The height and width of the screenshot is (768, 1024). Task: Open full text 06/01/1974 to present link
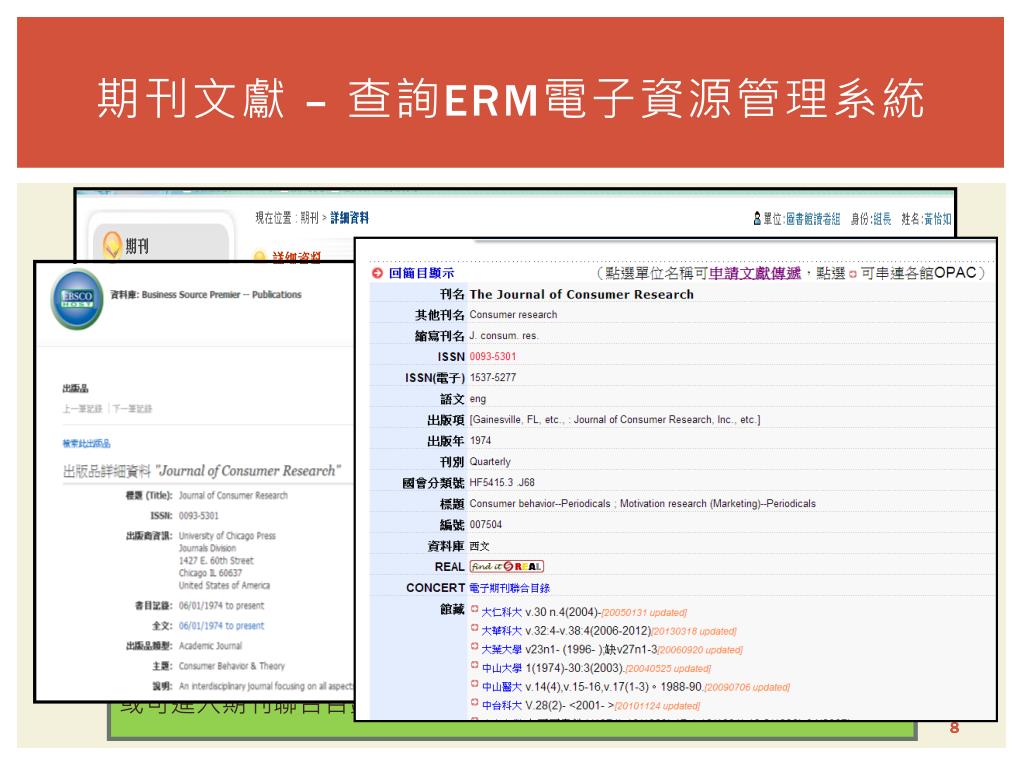coord(221,626)
